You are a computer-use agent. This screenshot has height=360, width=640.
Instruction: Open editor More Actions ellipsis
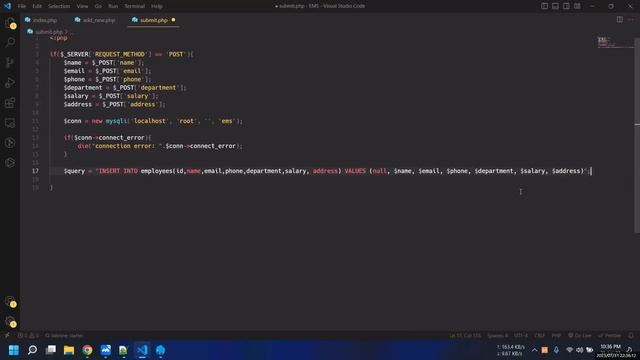coord(631,20)
